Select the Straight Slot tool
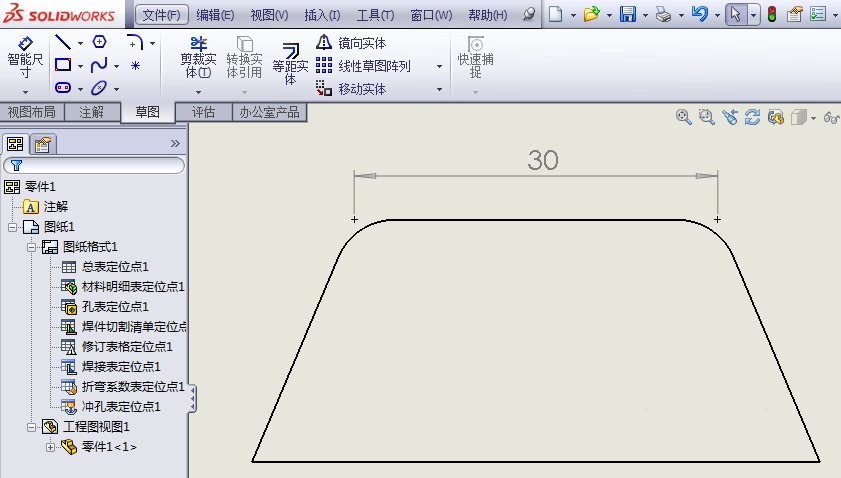Viewport: 841px width, 478px height. click(x=63, y=87)
